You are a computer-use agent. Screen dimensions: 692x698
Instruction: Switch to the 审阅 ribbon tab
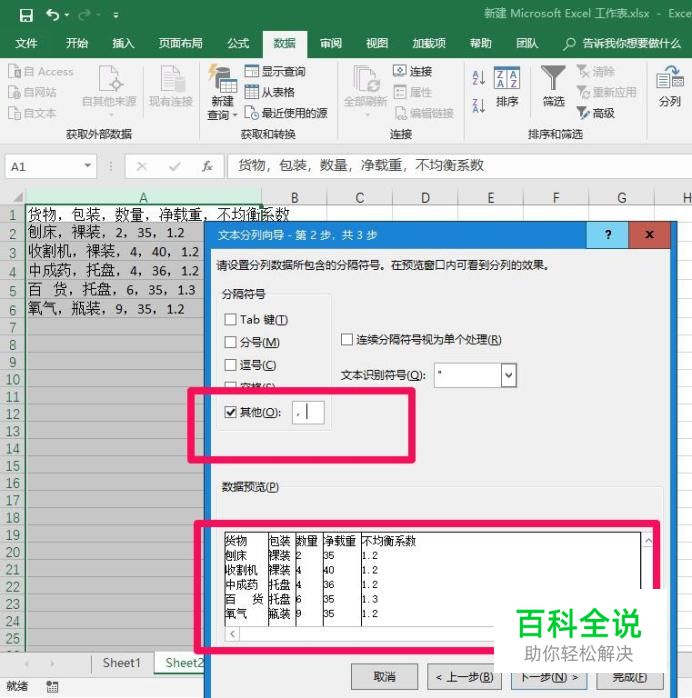(x=331, y=43)
